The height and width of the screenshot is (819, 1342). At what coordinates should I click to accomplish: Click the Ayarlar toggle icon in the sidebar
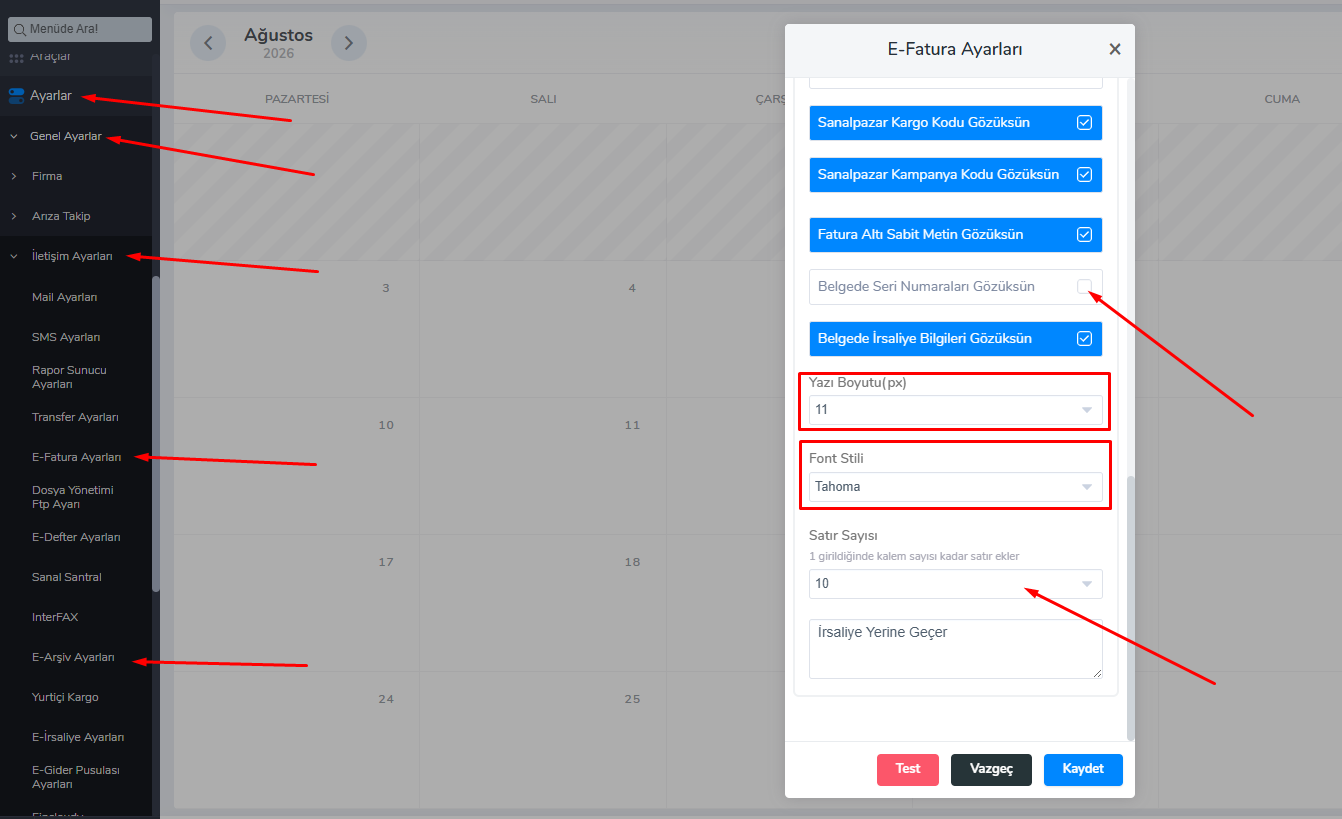coord(16,96)
